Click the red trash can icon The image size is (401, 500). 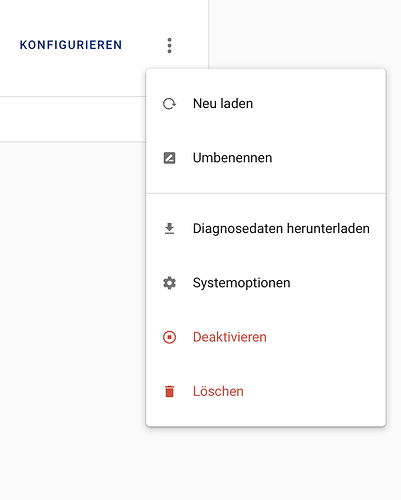coord(169,391)
